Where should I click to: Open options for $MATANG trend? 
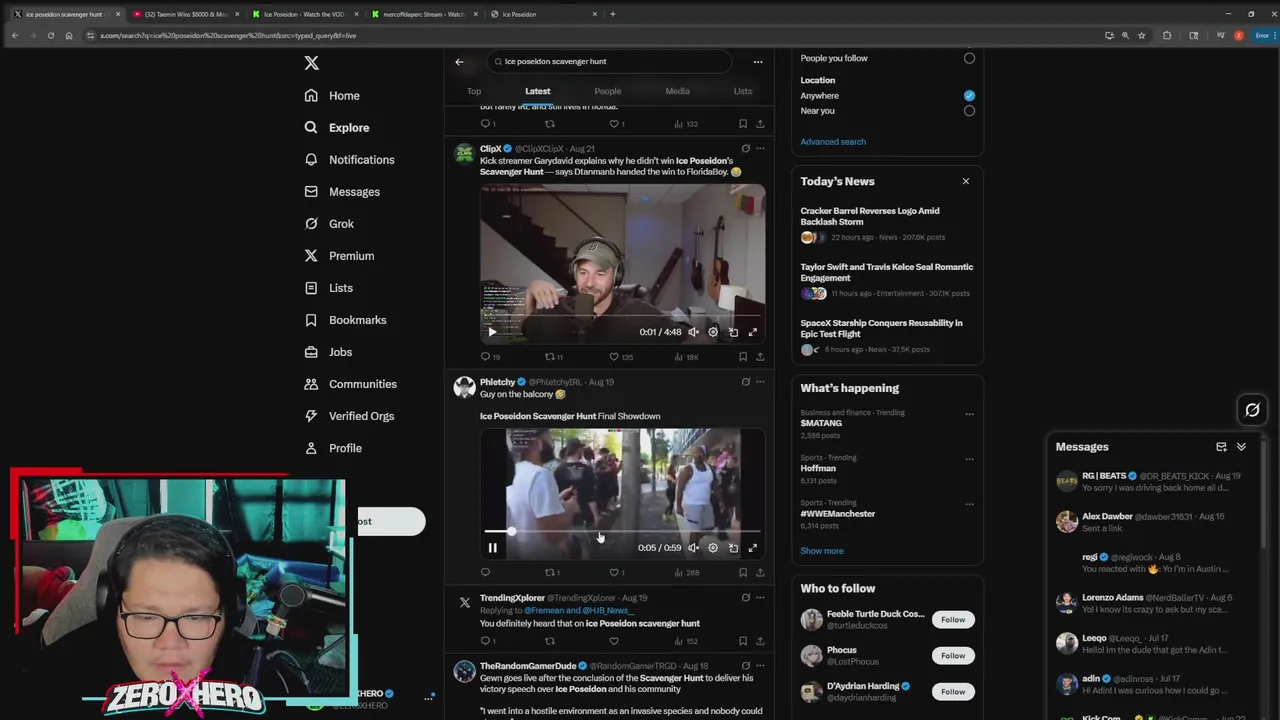969,414
